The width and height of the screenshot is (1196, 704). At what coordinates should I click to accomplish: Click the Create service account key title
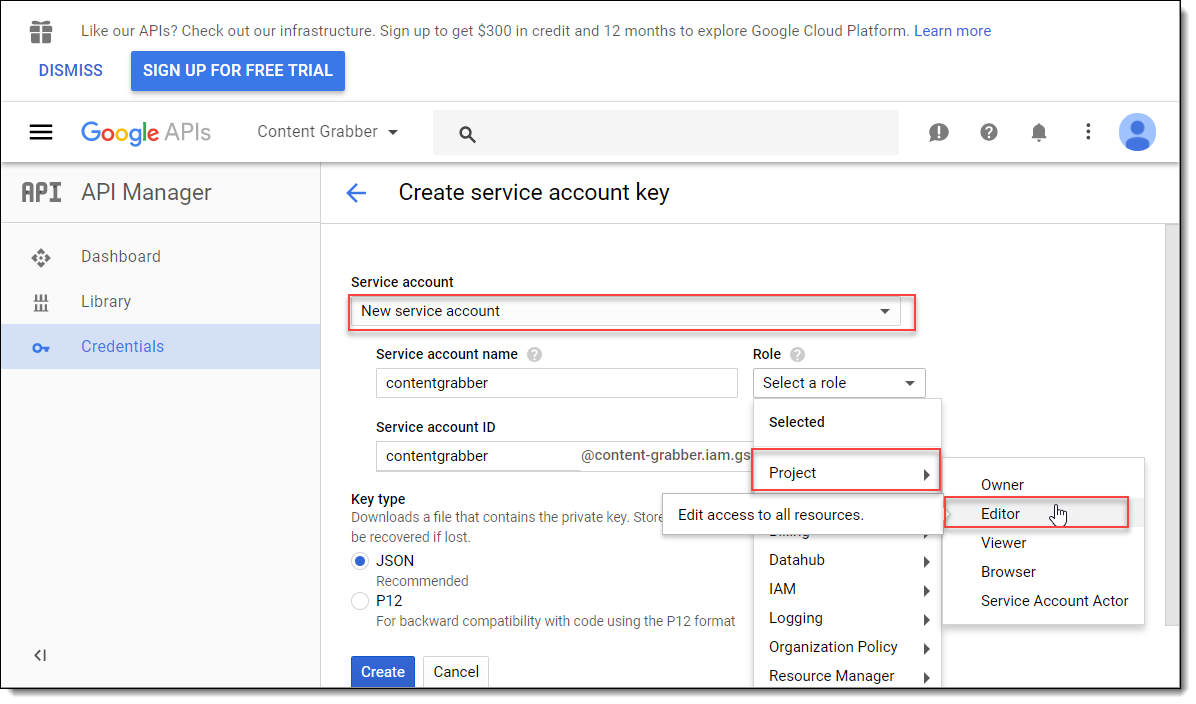[x=534, y=192]
